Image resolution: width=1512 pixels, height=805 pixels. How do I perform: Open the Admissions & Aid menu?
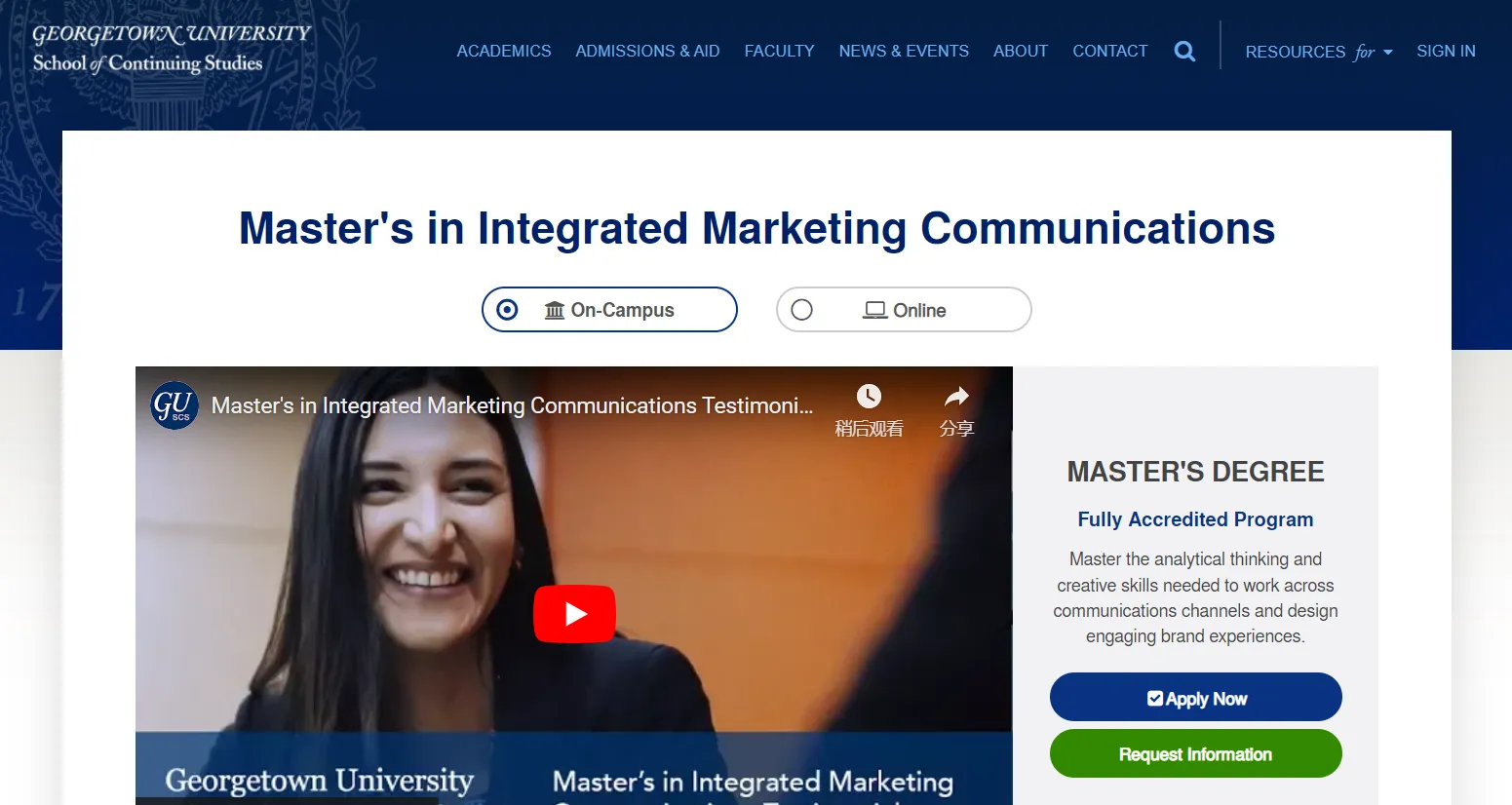coord(647,51)
